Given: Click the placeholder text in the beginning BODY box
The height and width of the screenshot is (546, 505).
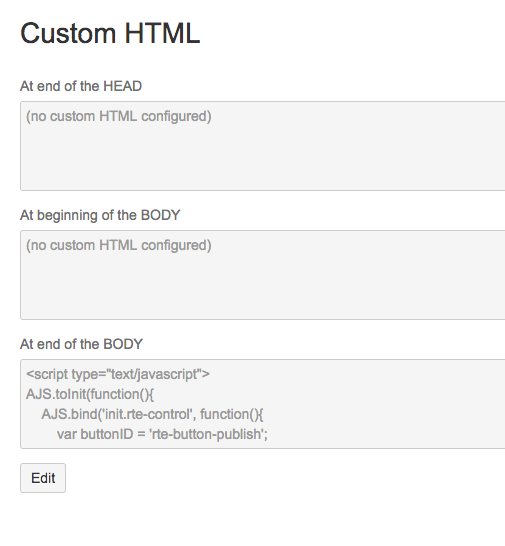Looking at the screenshot, I should pyautogui.click(x=119, y=245).
